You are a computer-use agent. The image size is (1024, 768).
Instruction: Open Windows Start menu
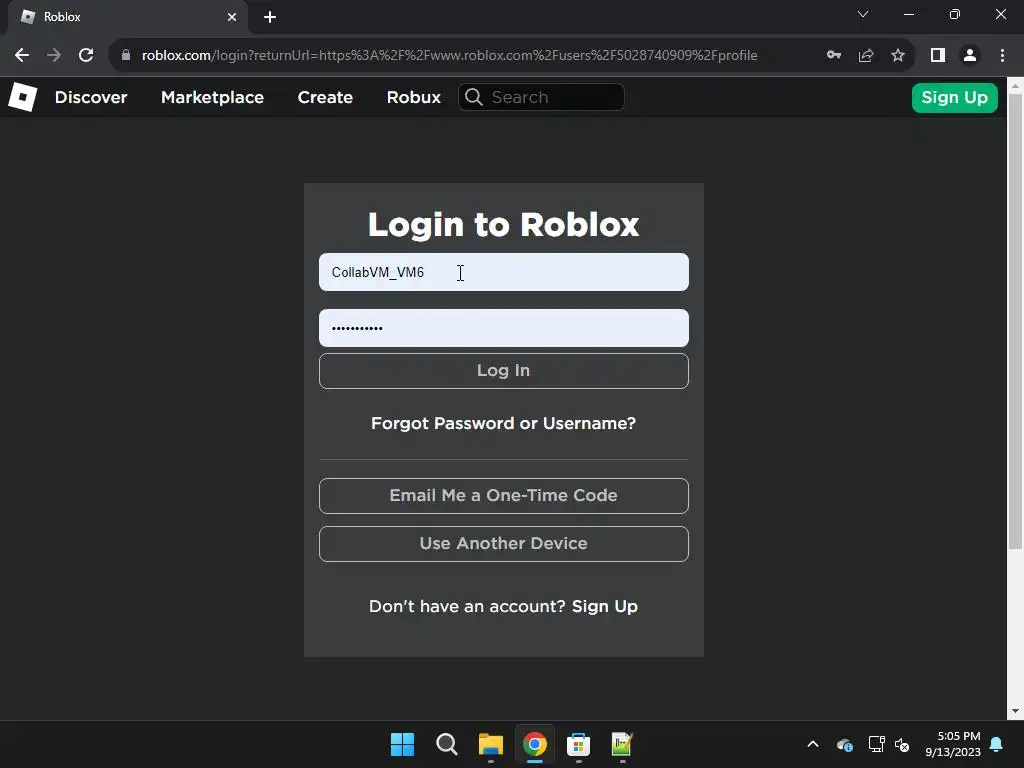(x=402, y=744)
